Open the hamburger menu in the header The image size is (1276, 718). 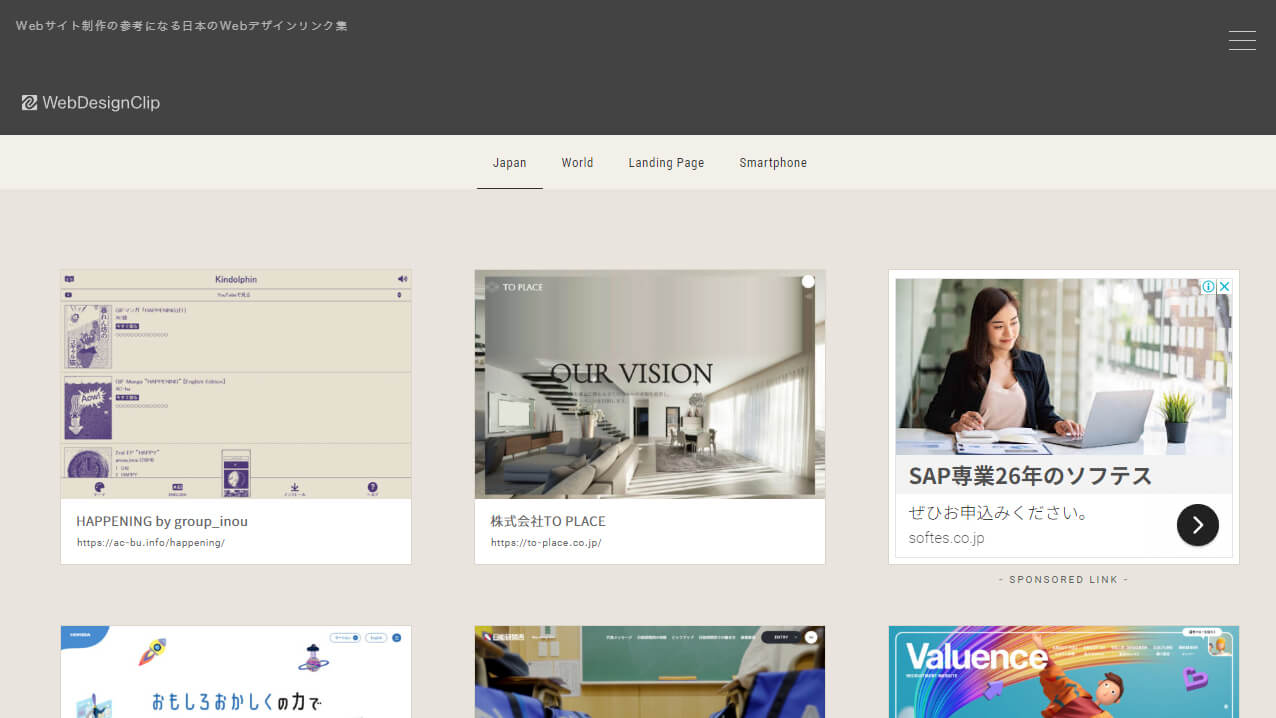pos(1242,40)
